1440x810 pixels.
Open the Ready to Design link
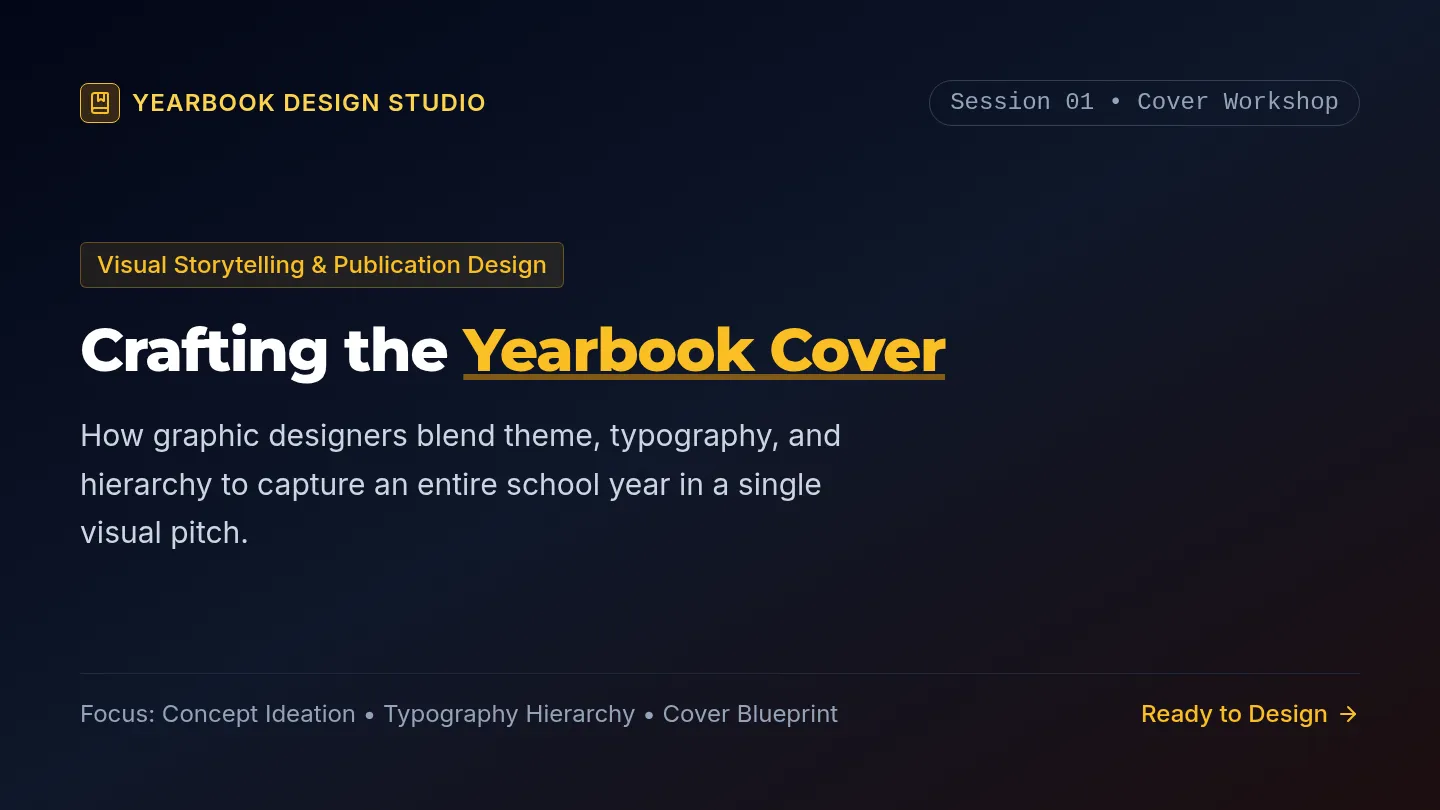click(x=1250, y=714)
